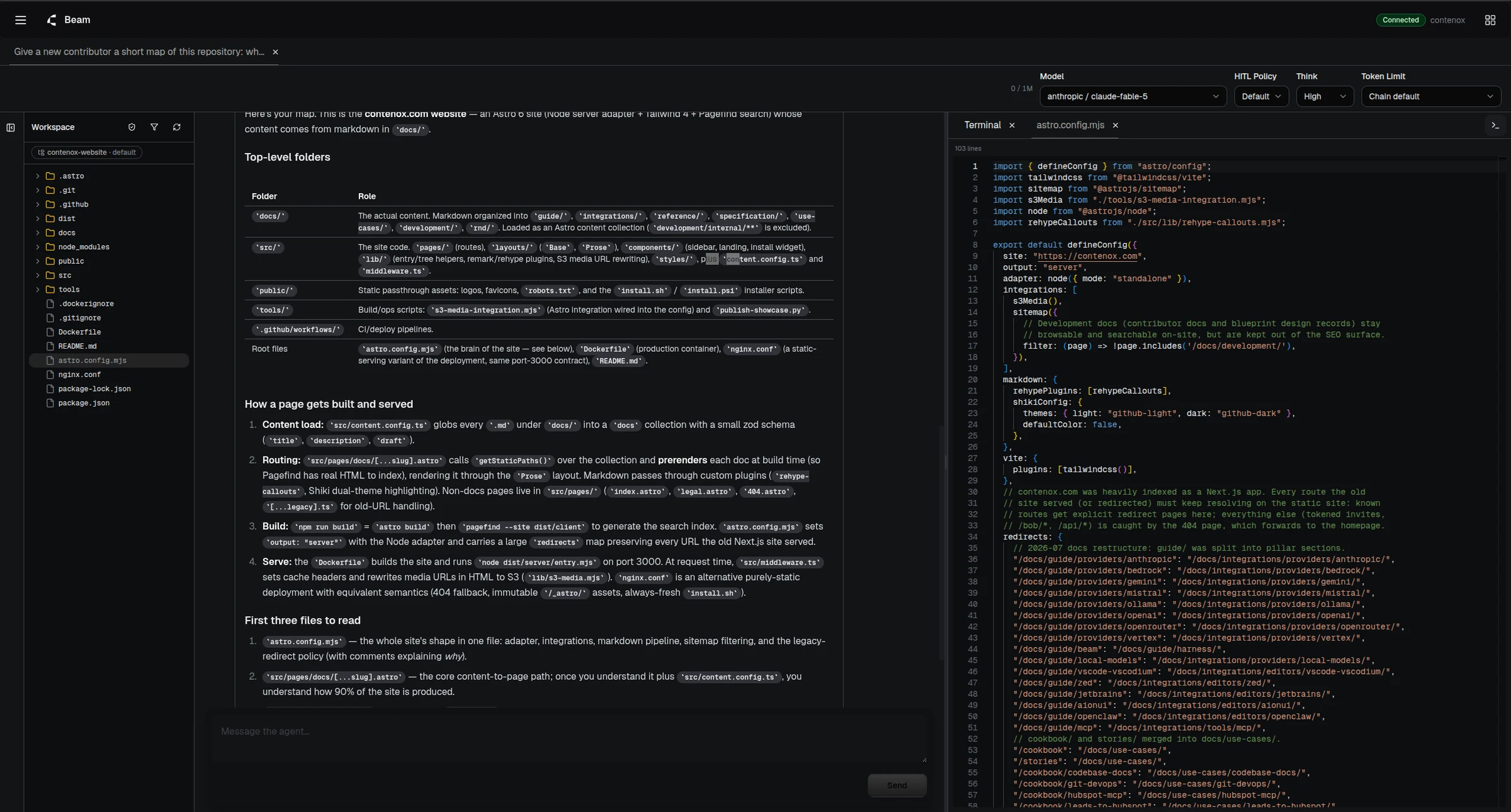
Task: Refresh the Workspace file tree
Action: pyautogui.click(x=177, y=127)
